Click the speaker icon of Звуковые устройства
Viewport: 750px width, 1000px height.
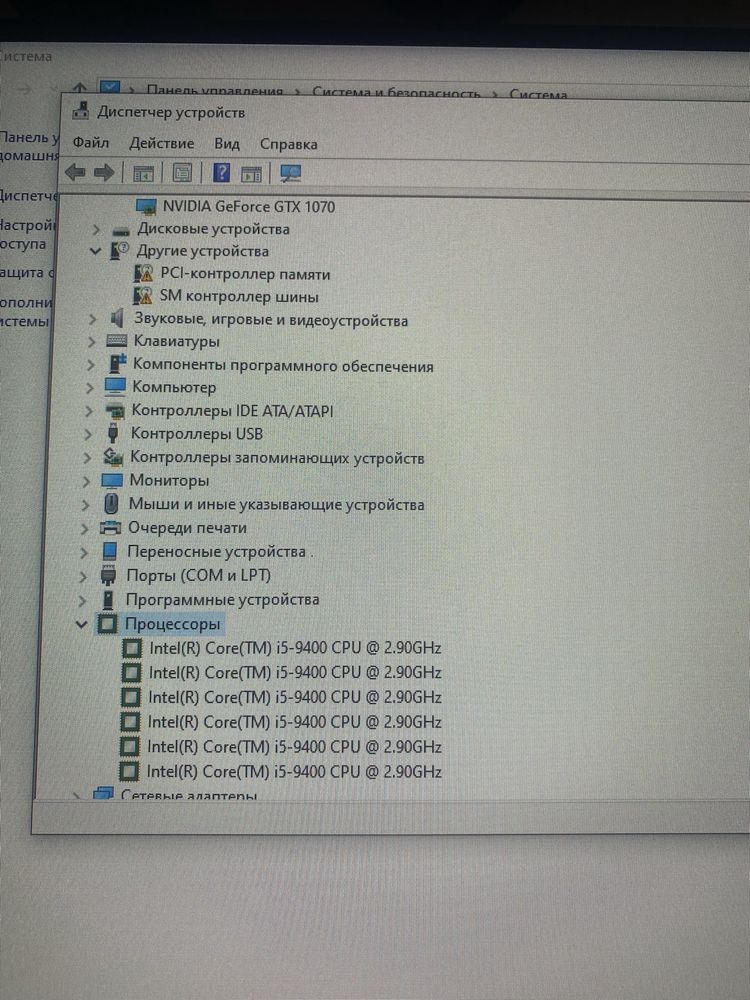pyautogui.click(x=116, y=318)
